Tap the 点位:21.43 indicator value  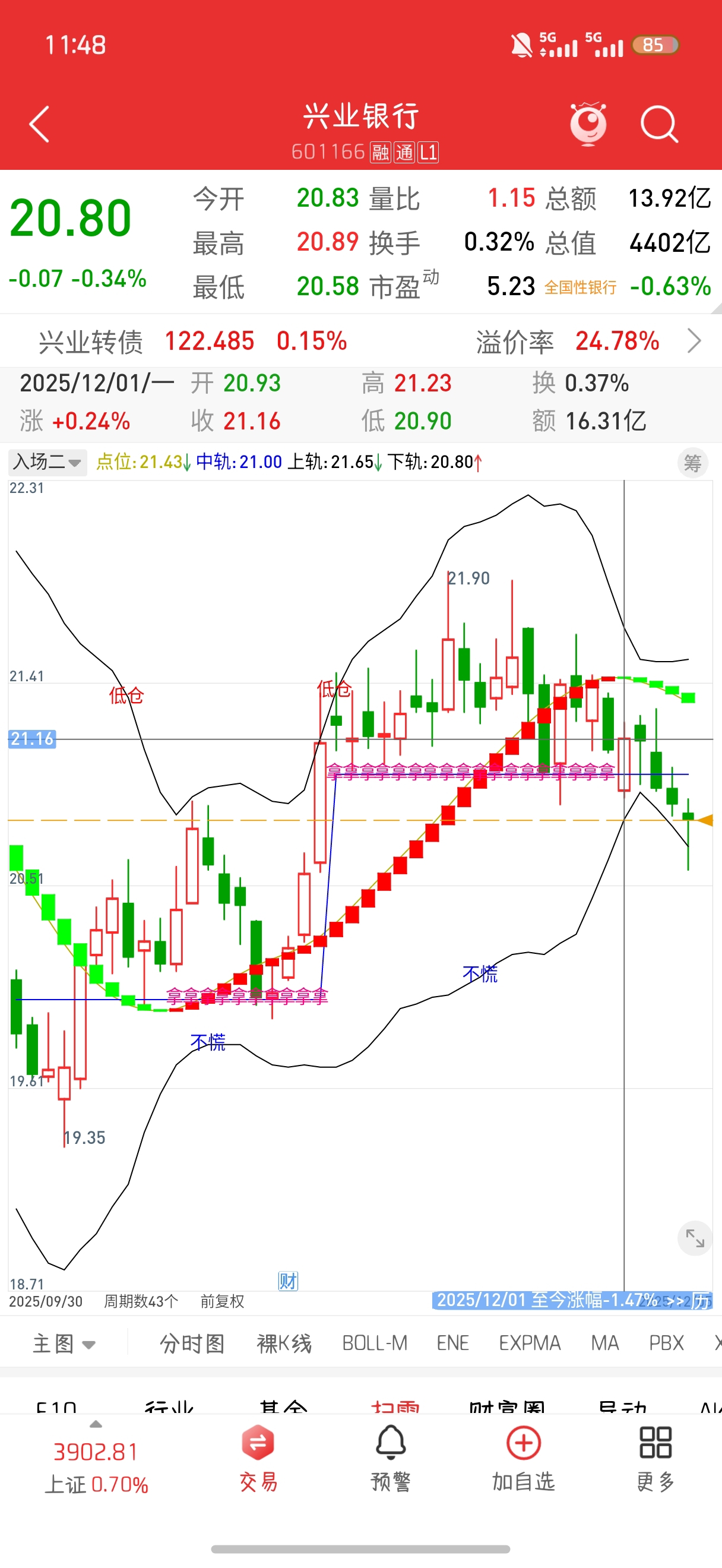click(x=144, y=462)
